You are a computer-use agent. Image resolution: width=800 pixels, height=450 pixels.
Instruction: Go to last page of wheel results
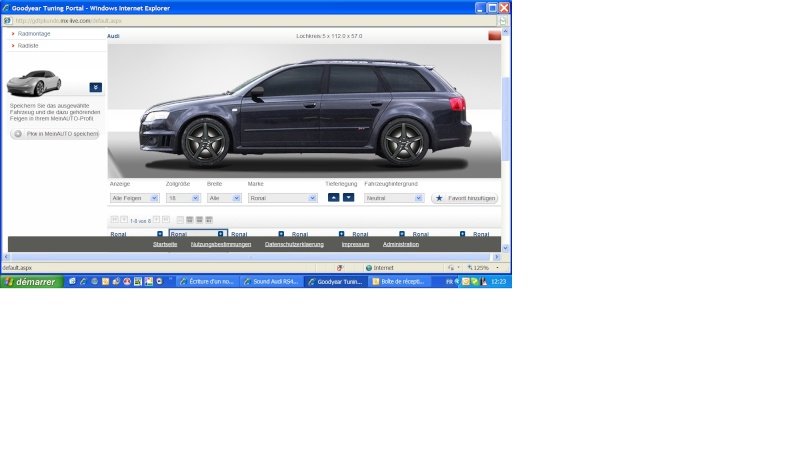click(x=166, y=219)
